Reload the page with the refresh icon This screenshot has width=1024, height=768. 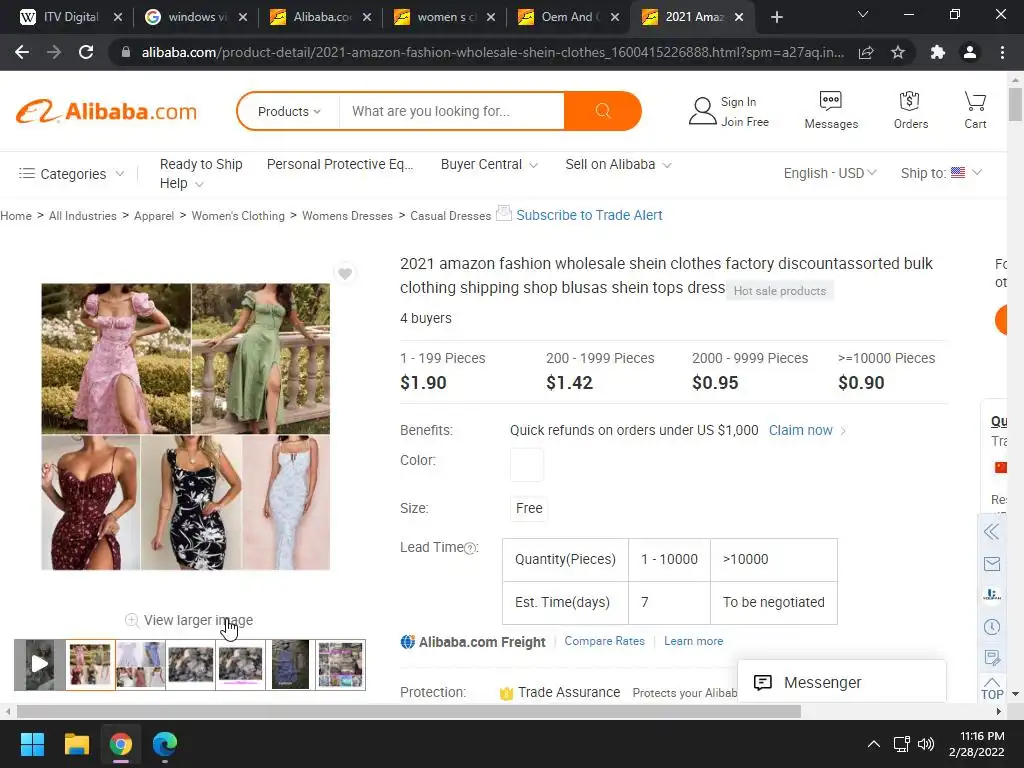pos(86,52)
